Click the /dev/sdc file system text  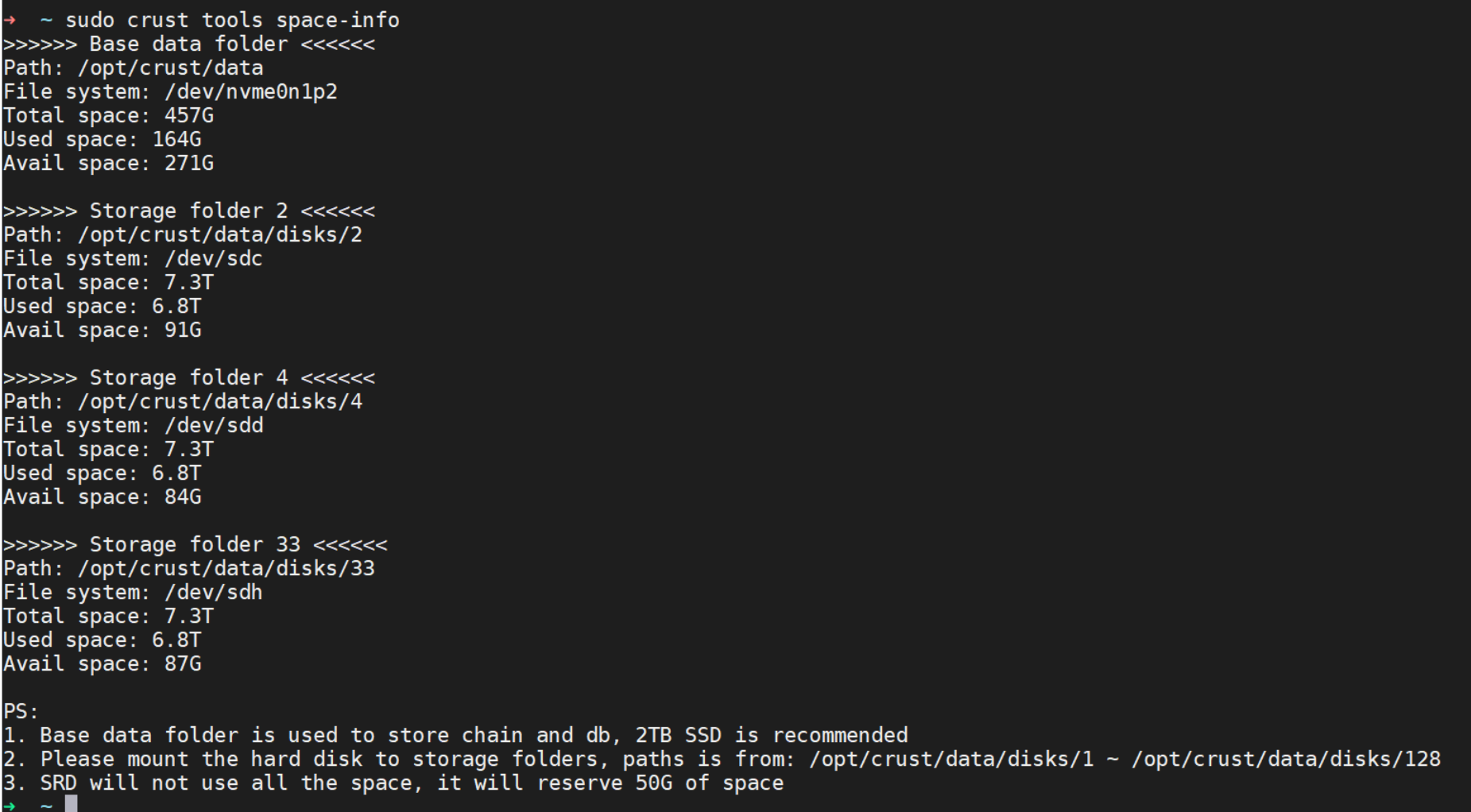click(x=213, y=258)
